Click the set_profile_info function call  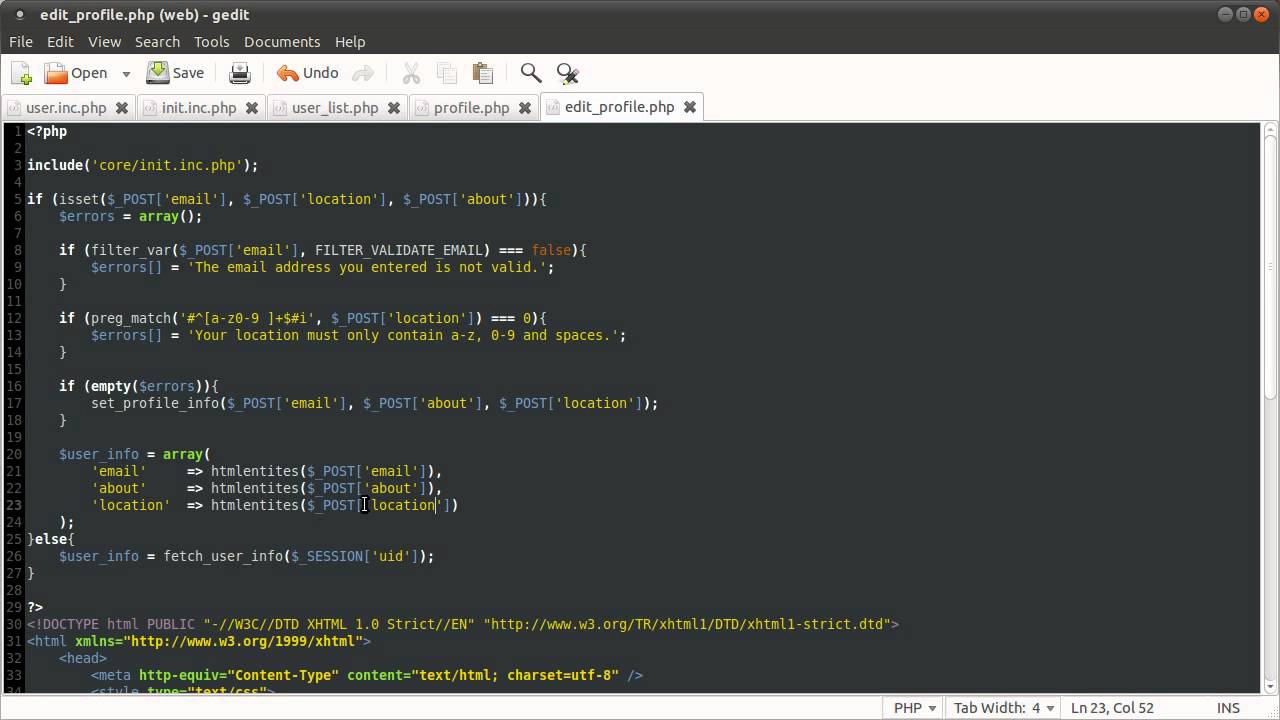pos(155,403)
